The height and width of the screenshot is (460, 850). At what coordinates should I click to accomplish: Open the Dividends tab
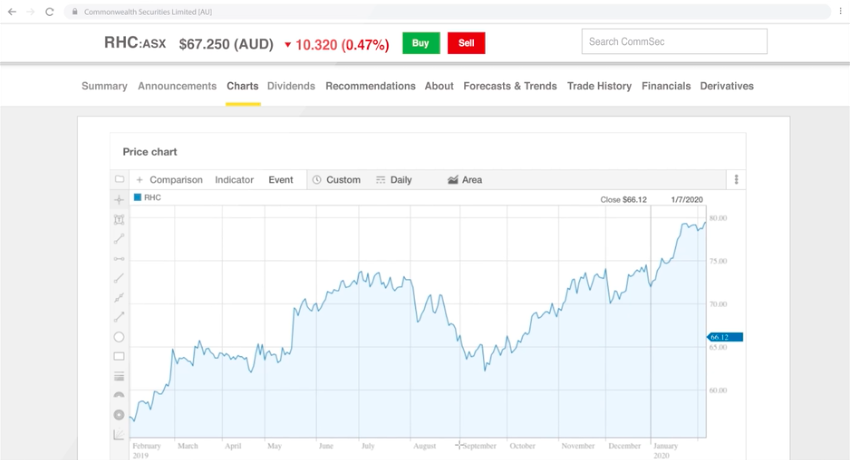coord(291,86)
